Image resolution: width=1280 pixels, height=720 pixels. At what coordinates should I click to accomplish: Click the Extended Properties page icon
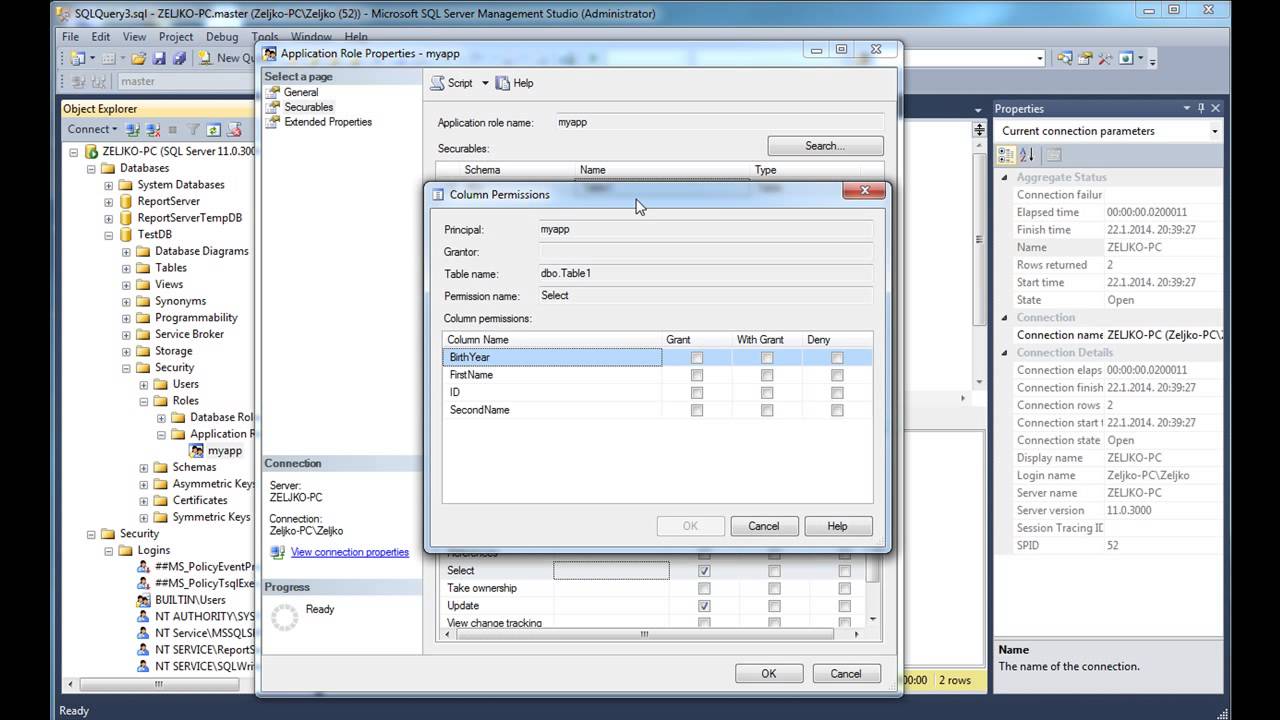click(274, 122)
